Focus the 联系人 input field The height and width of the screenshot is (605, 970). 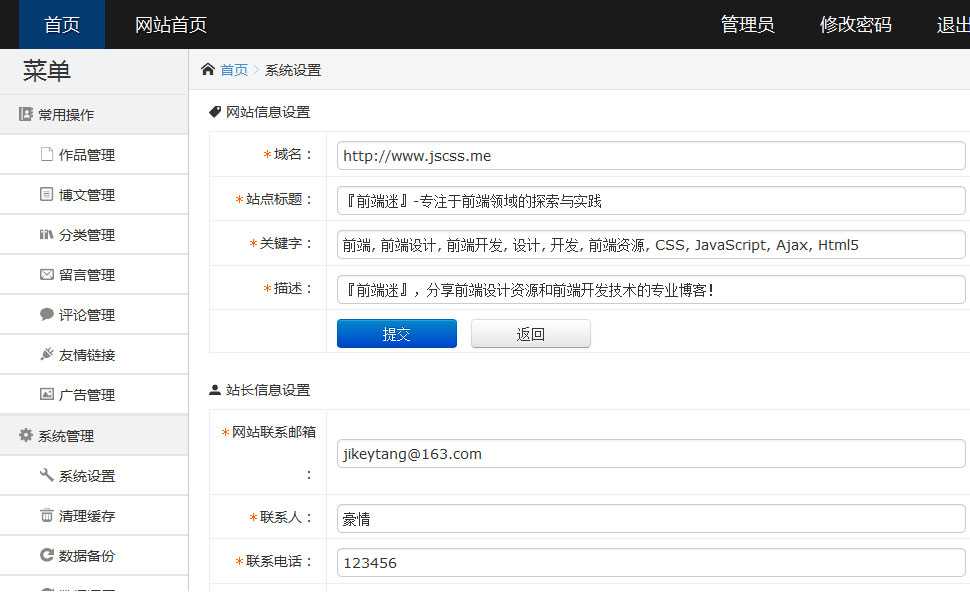coord(651,518)
